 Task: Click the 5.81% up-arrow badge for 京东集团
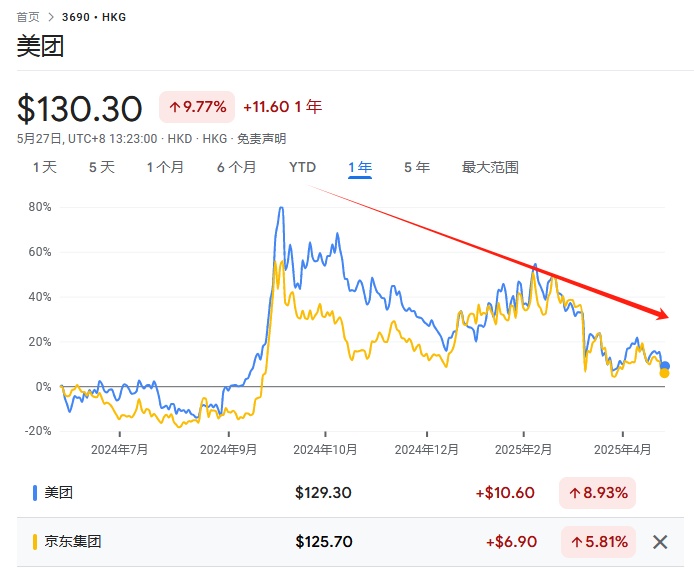coord(598,542)
